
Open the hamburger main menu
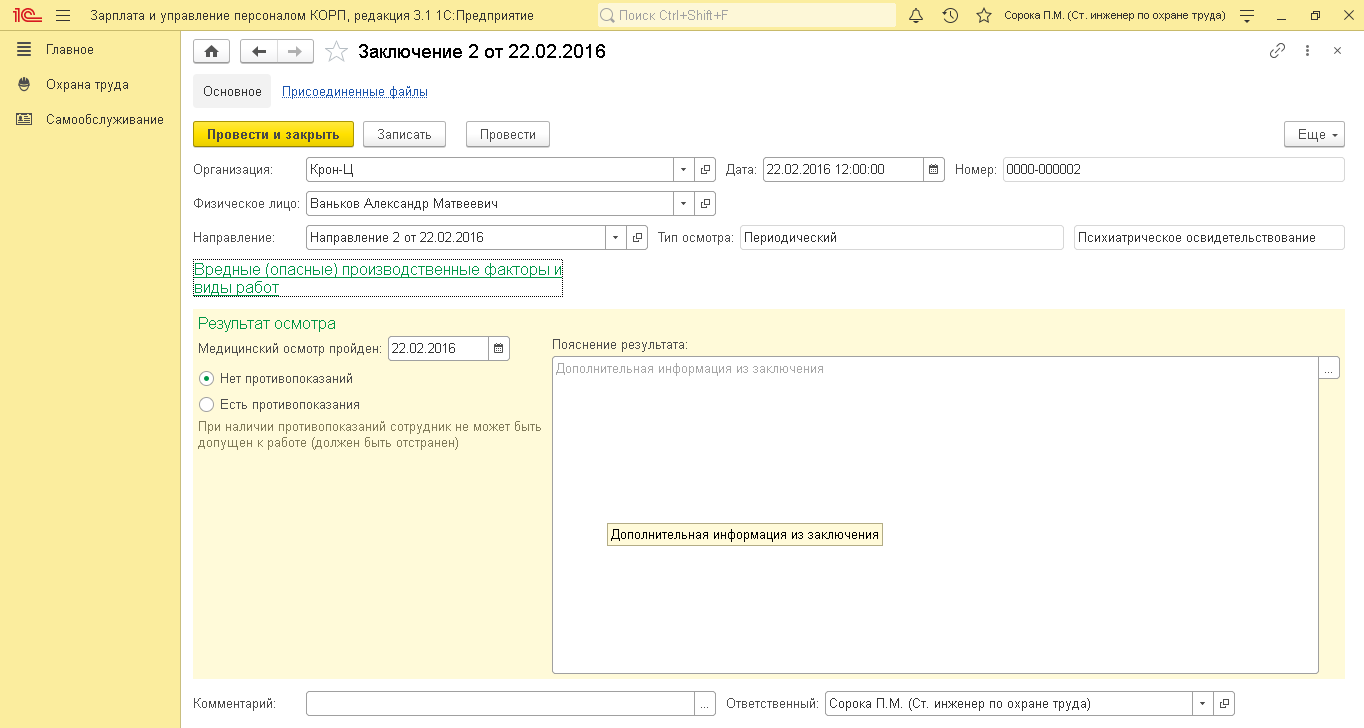pyautogui.click(x=63, y=15)
